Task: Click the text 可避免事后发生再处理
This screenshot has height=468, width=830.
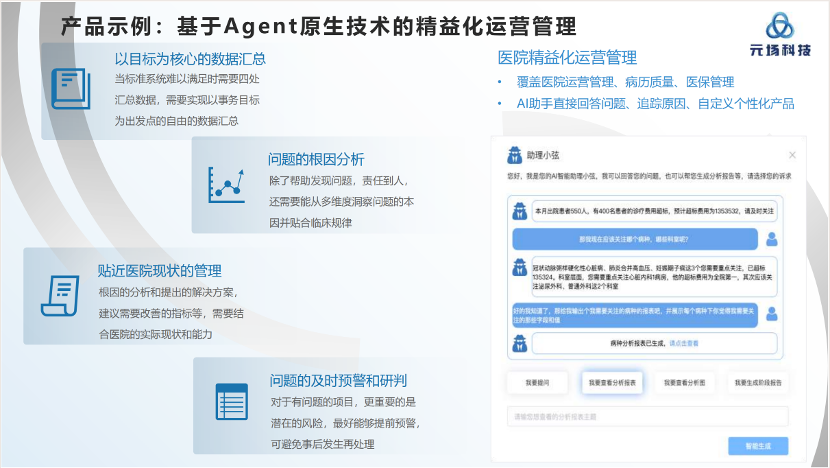Action: click(x=322, y=444)
